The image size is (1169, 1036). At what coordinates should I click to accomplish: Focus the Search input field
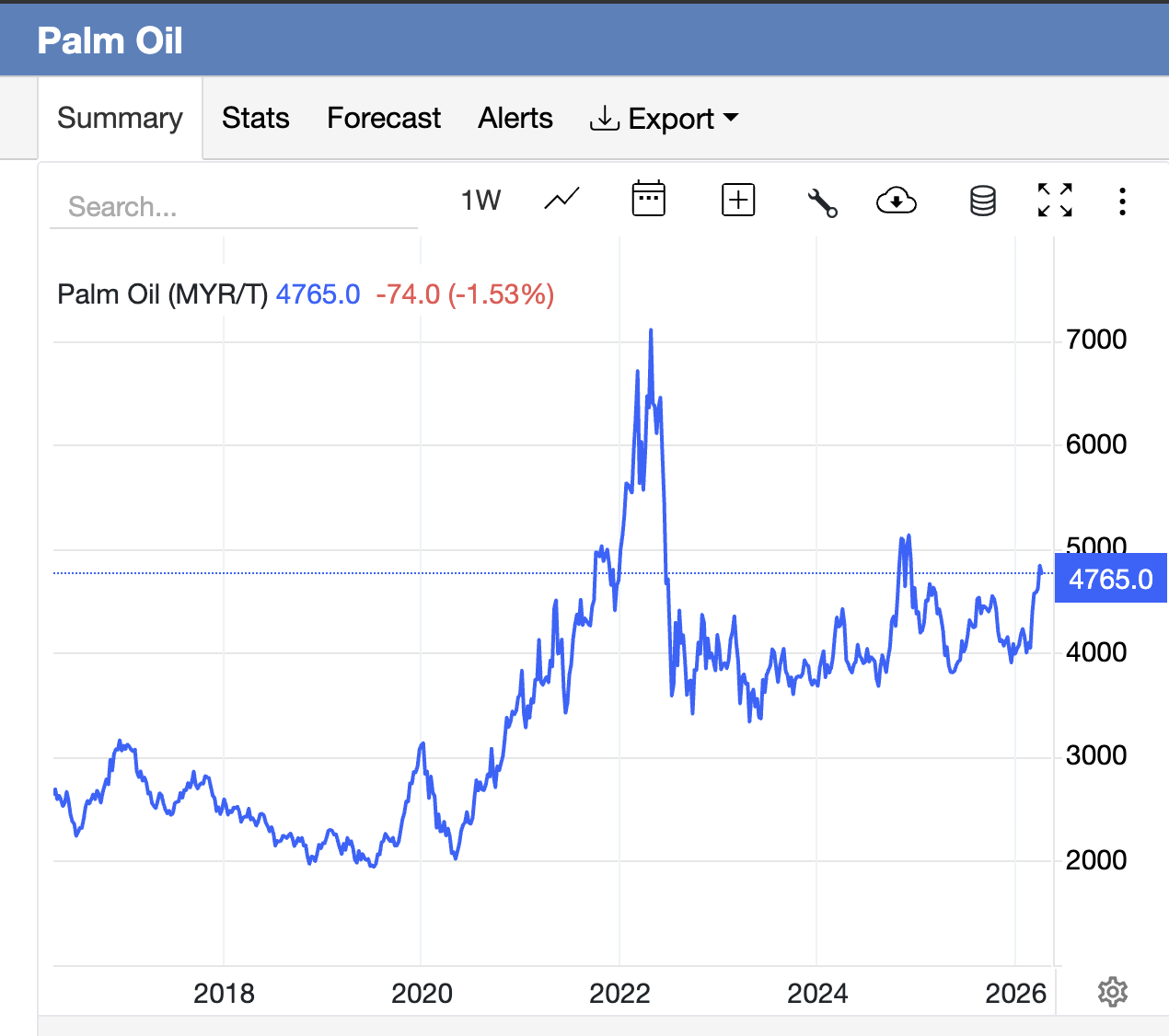(x=234, y=206)
